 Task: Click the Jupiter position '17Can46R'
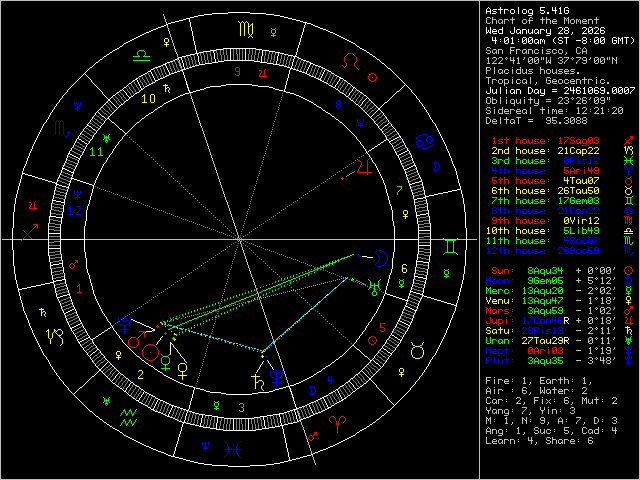[545, 321]
